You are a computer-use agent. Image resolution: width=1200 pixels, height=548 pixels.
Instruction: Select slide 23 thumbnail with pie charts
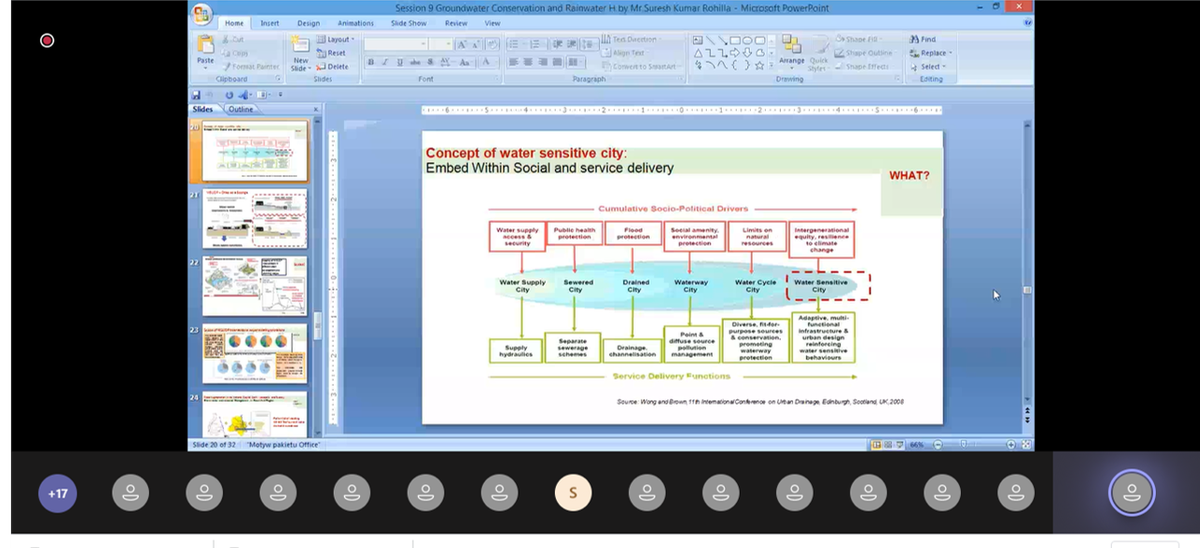[x=255, y=355]
